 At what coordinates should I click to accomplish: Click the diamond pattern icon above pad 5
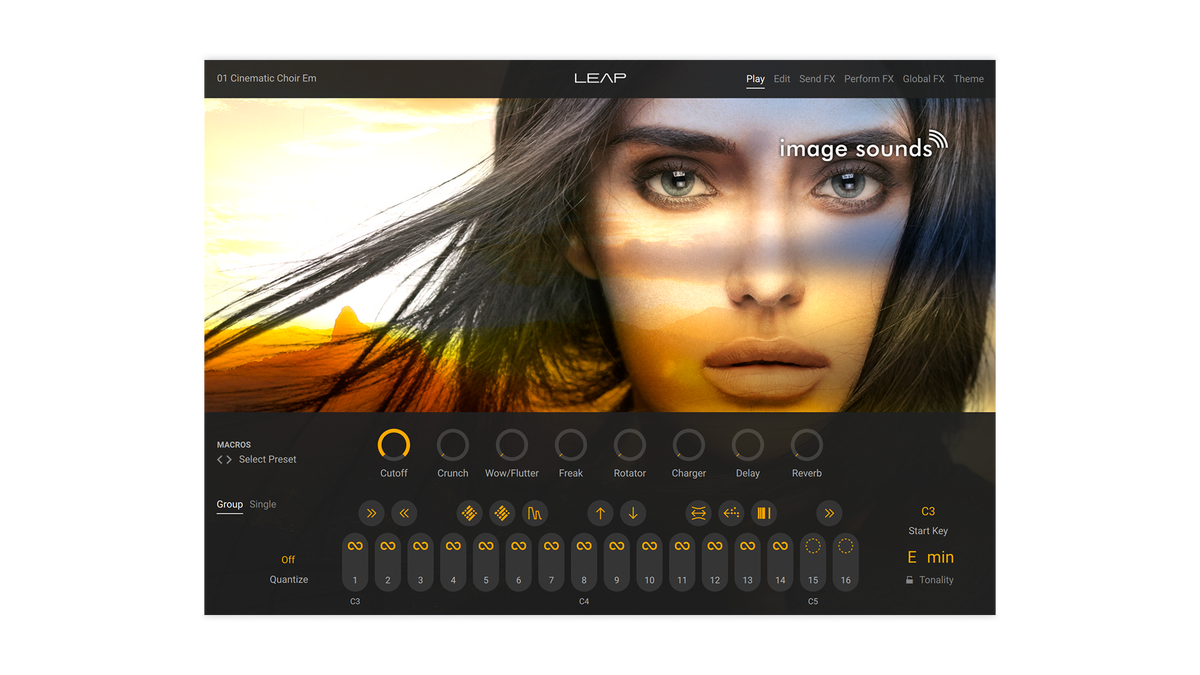point(502,513)
